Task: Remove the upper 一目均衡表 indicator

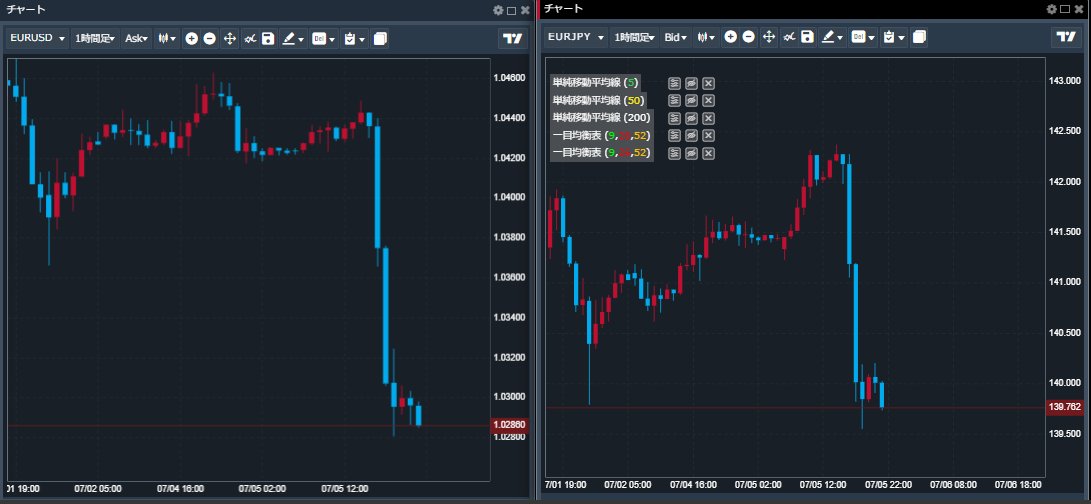Action: tap(708, 135)
